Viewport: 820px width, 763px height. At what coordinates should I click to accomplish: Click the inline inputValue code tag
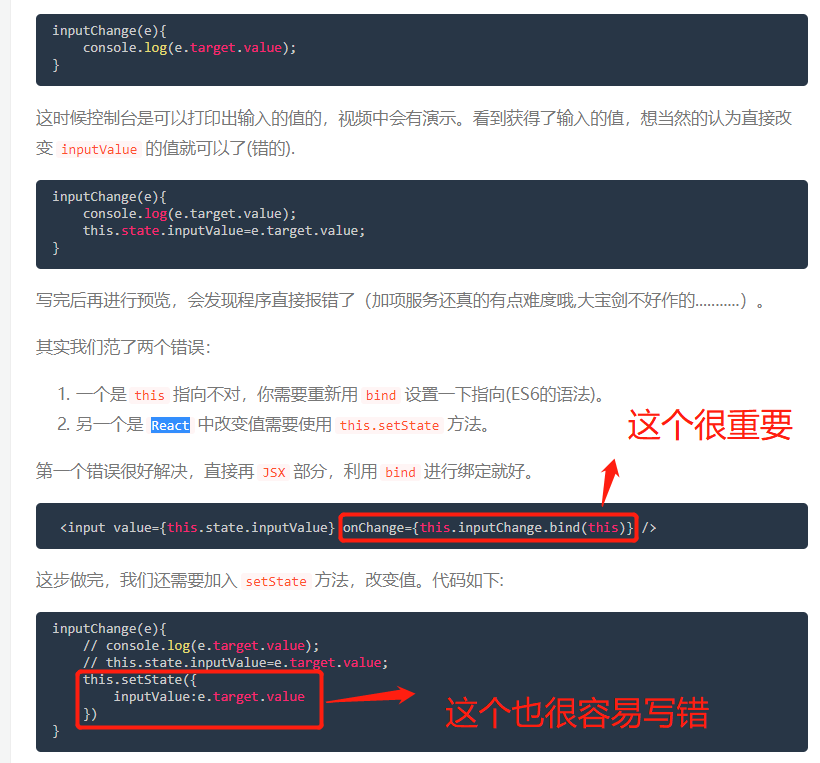99,150
